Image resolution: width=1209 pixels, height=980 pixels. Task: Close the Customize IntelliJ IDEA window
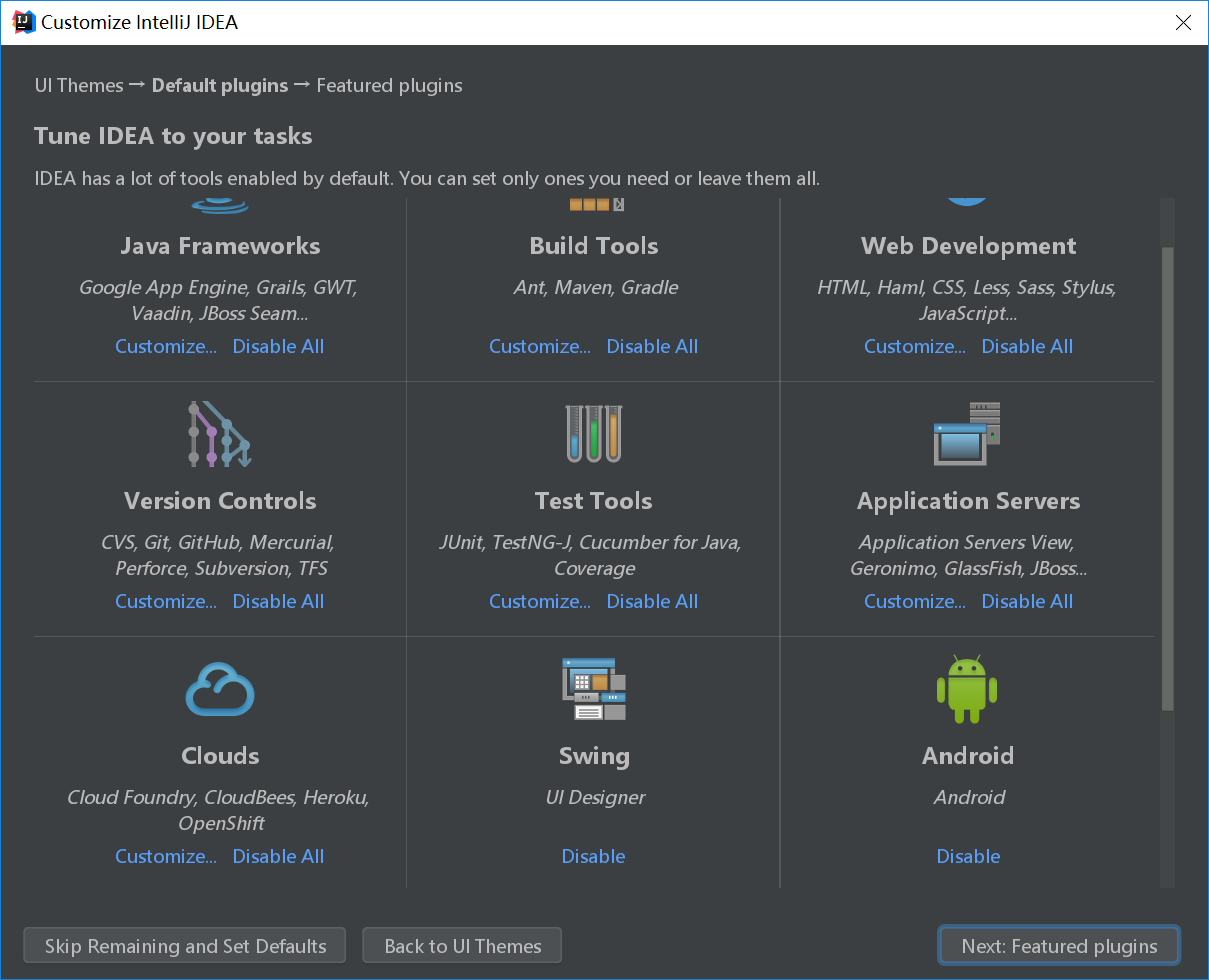[1183, 22]
